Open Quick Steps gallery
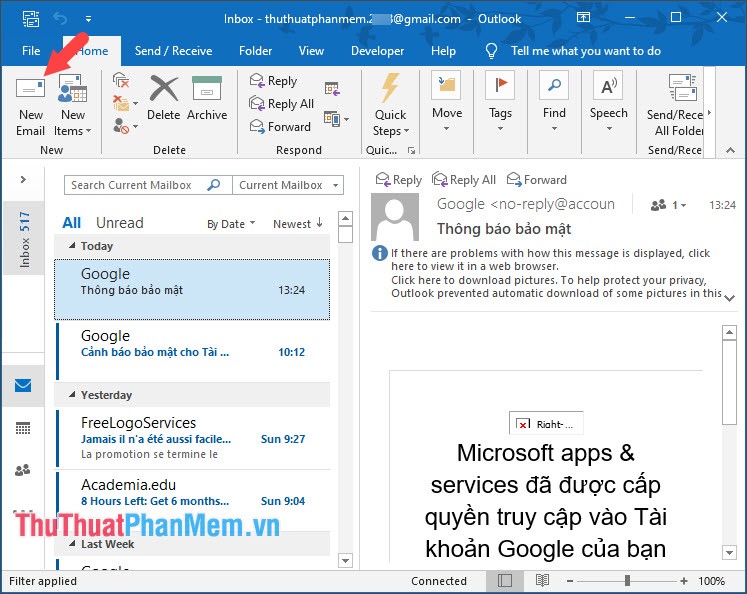 tap(390, 106)
